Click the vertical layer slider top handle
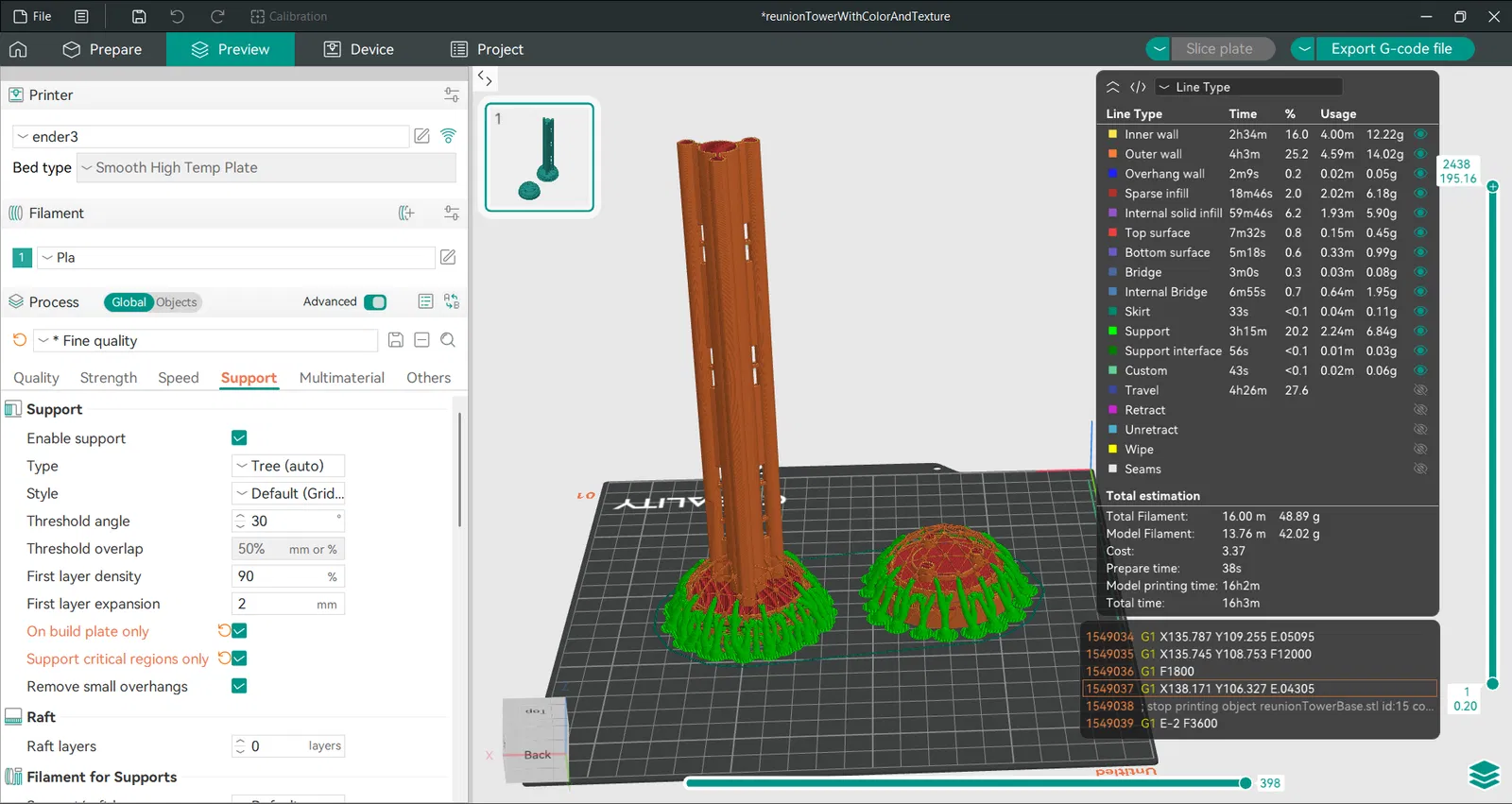This screenshot has height=804, width=1512. pos(1493,186)
